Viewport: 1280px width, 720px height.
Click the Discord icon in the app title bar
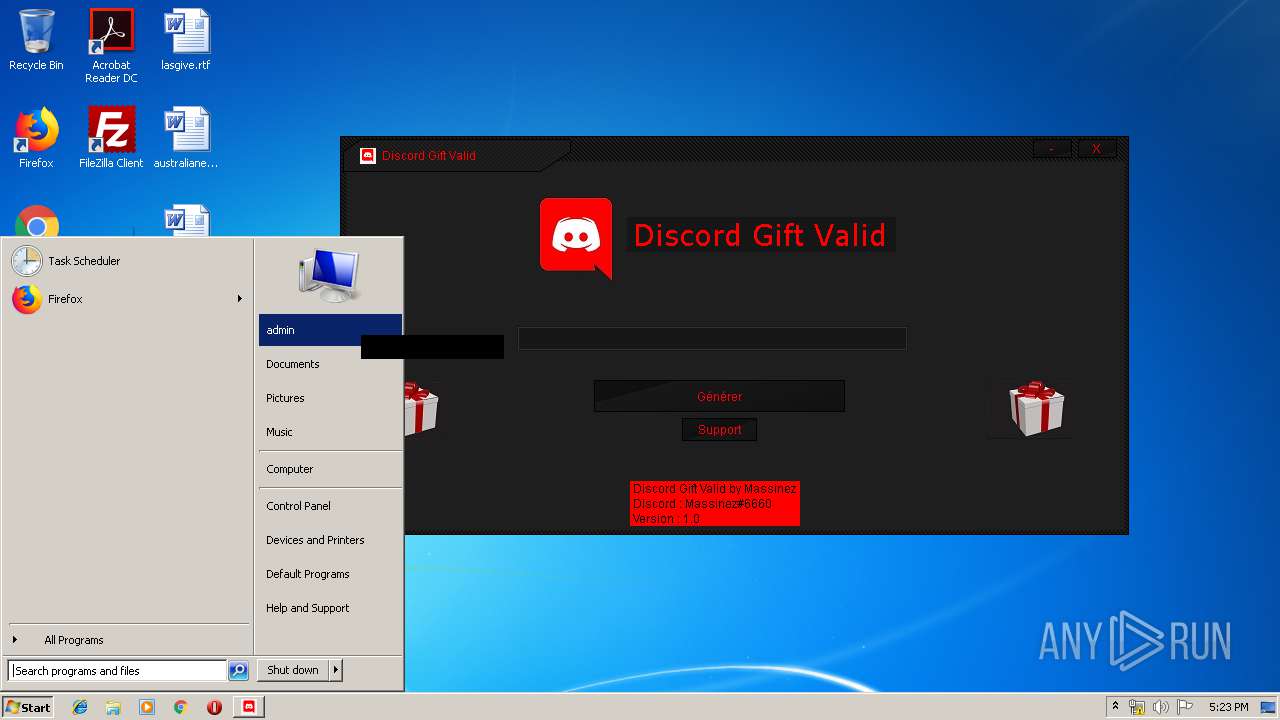coord(368,155)
